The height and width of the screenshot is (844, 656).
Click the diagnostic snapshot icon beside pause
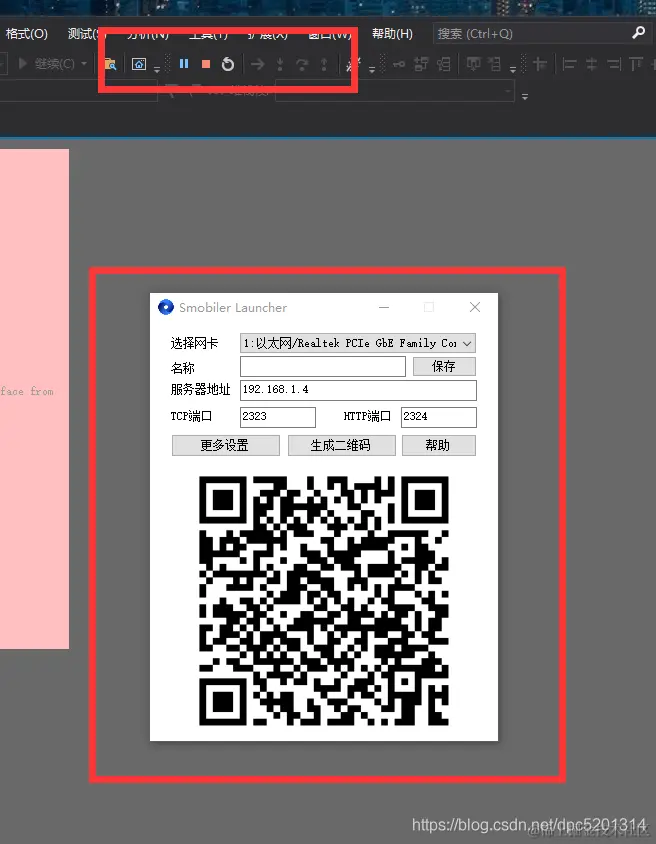pos(139,64)
